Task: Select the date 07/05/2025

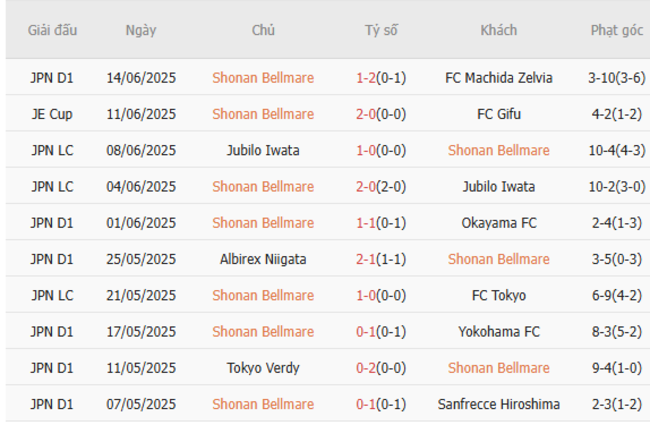Action: pos(141,404)
